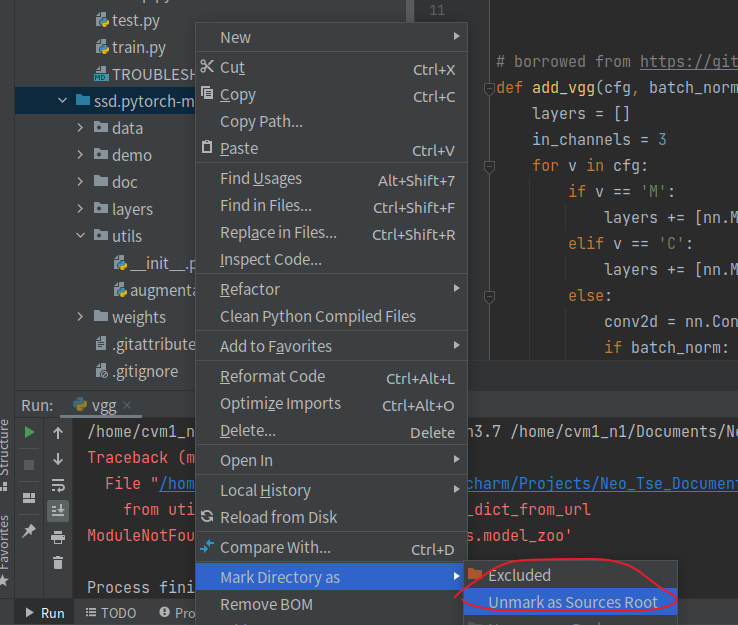Open Mark Directory as submenu
The image size is (738, 625).
coord(331,577)
